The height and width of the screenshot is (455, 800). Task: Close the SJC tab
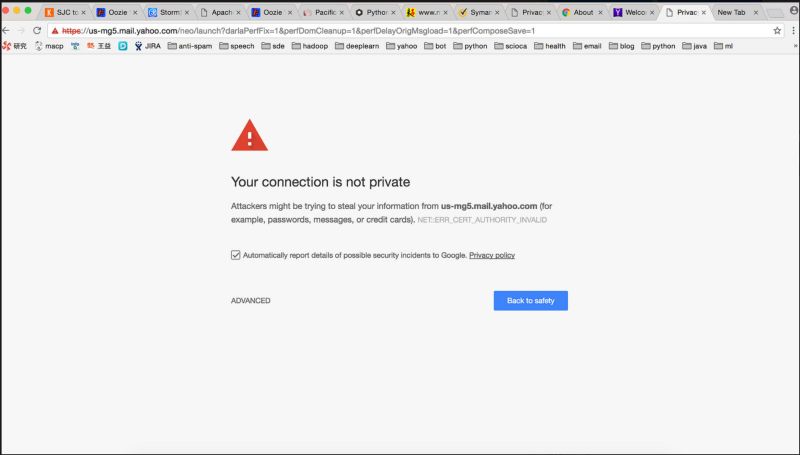click(x=83, y=12)
